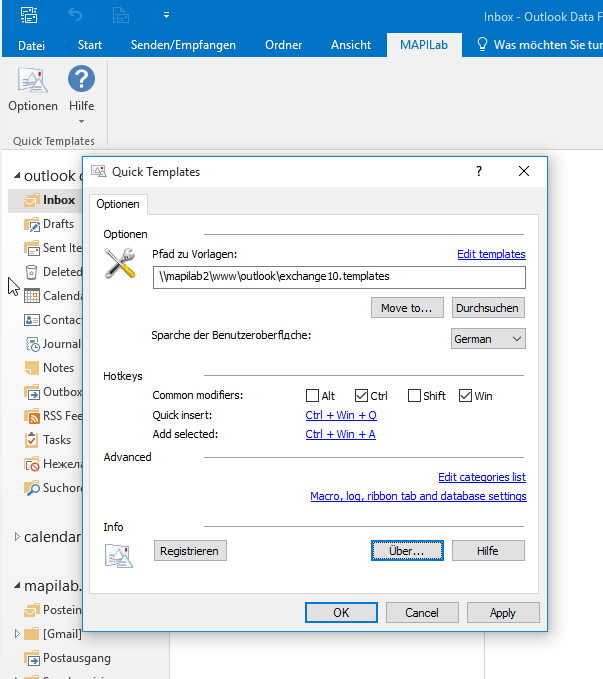Switch to the Ordner tab
Image resolution: width=603 pixels, height=679 pixels.
click(x=283, y=45)
